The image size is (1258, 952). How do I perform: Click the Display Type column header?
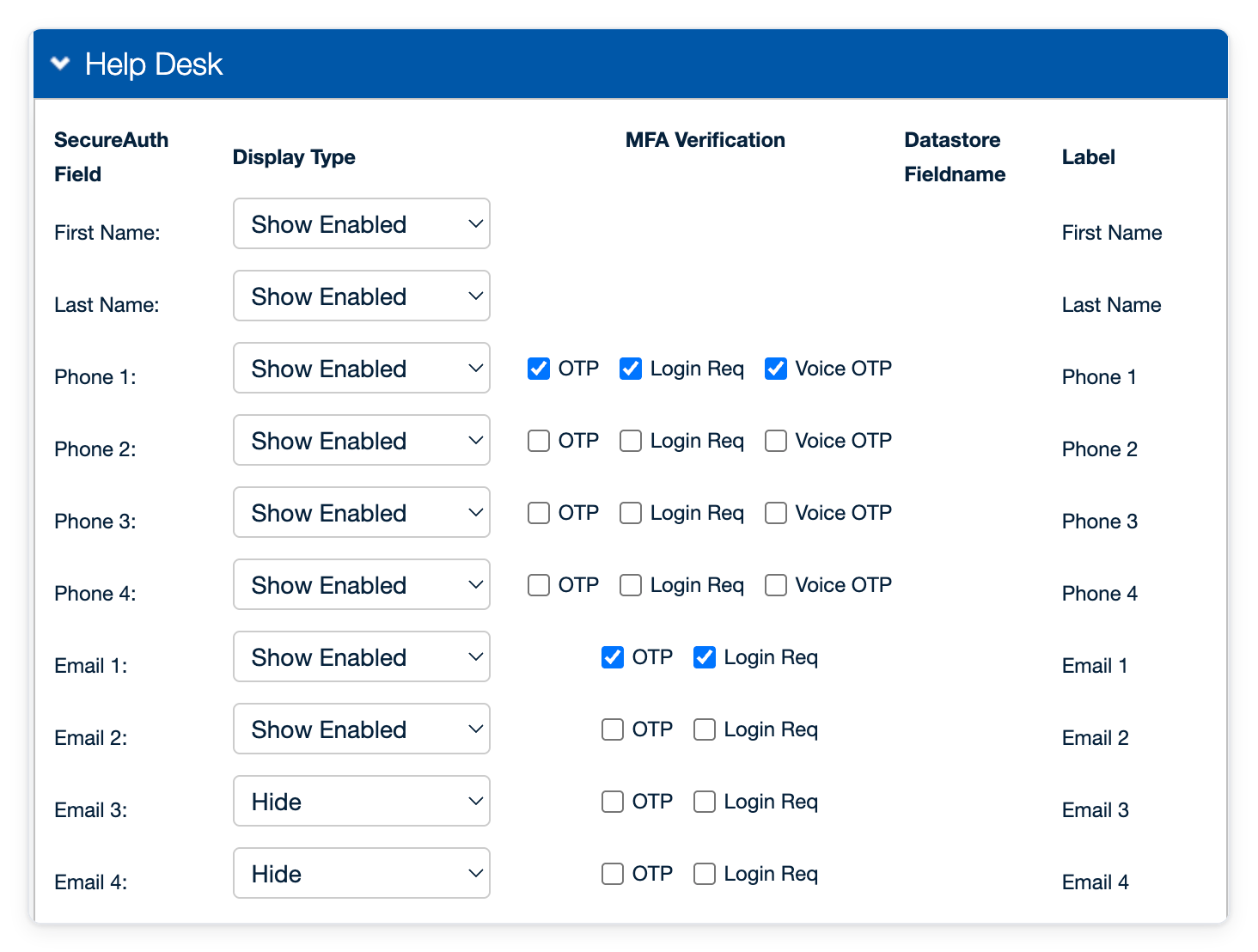[294, 157]
